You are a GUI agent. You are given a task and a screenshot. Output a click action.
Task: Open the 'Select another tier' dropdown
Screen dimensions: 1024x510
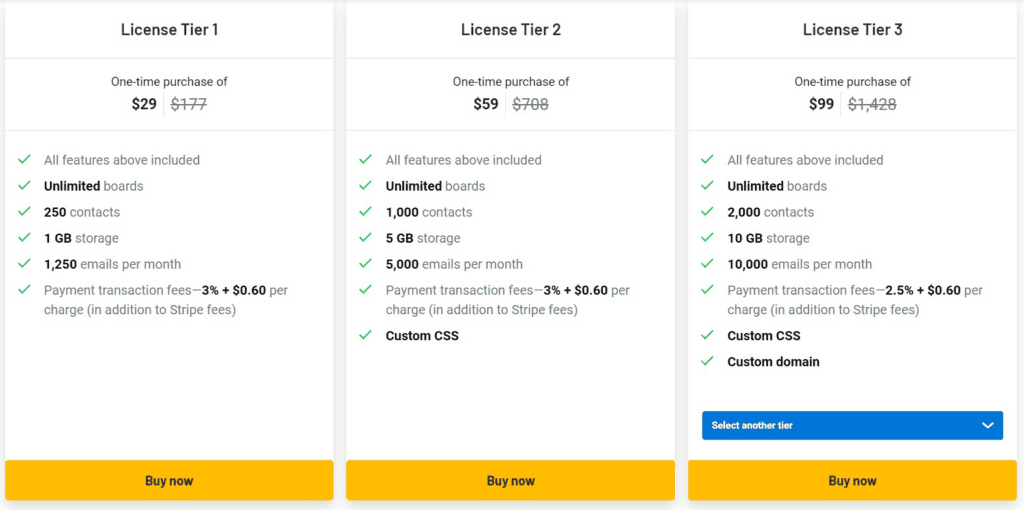coord(852,425)
